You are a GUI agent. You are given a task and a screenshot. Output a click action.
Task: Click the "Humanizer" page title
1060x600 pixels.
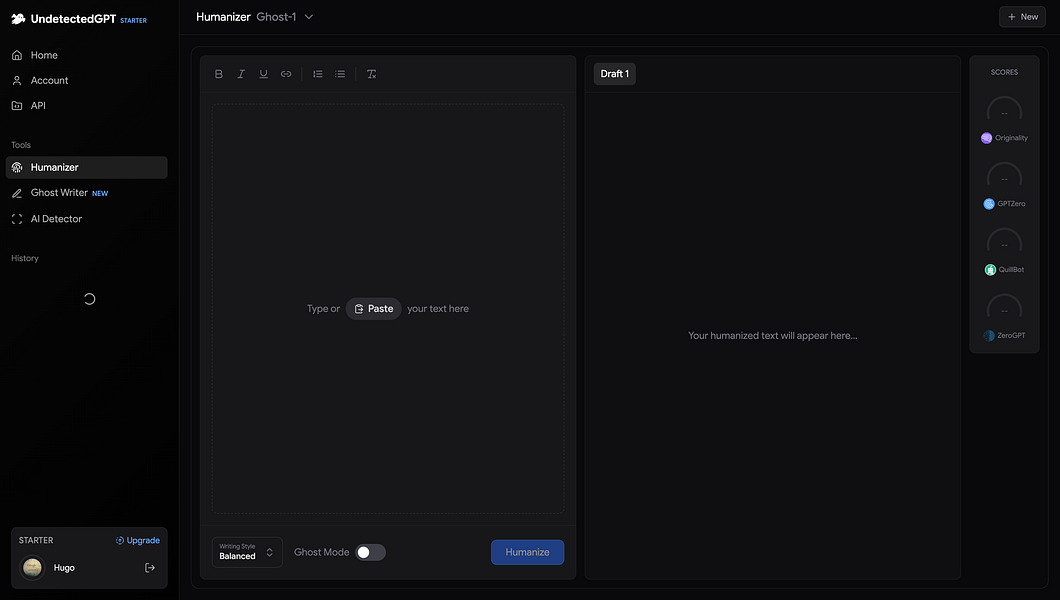click(223, 17)
